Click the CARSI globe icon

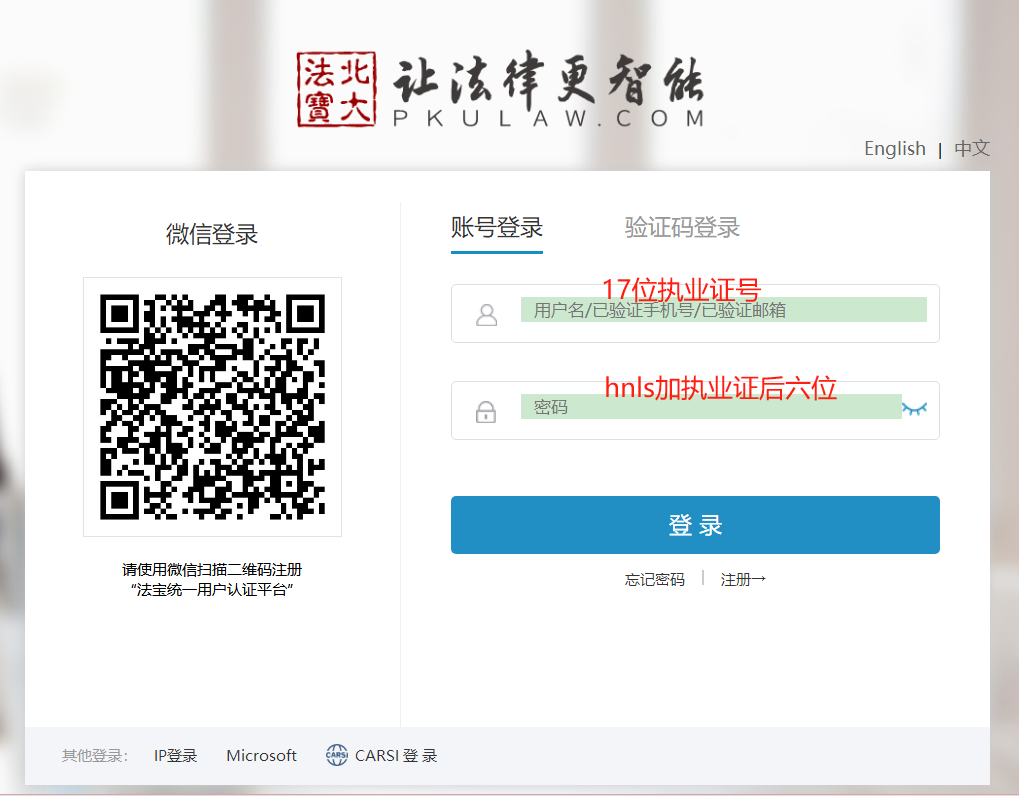tap(337, 756)
